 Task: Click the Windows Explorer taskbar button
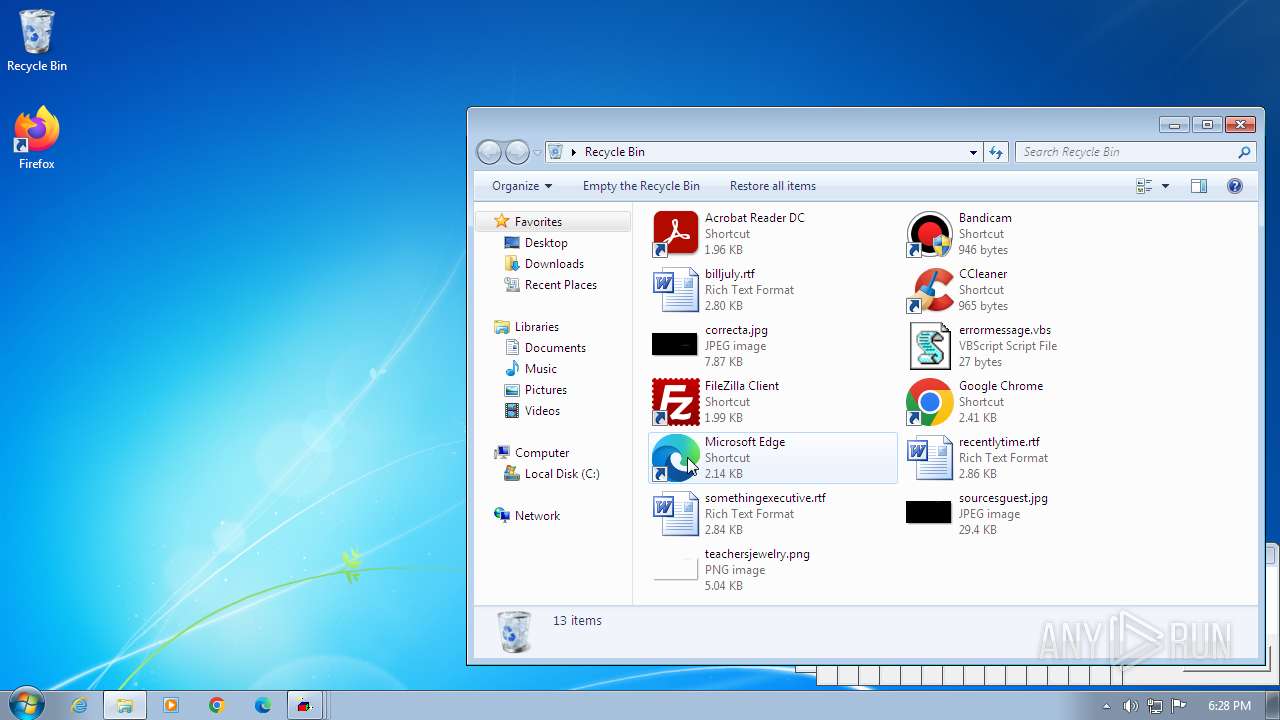(x=125, y=705)
